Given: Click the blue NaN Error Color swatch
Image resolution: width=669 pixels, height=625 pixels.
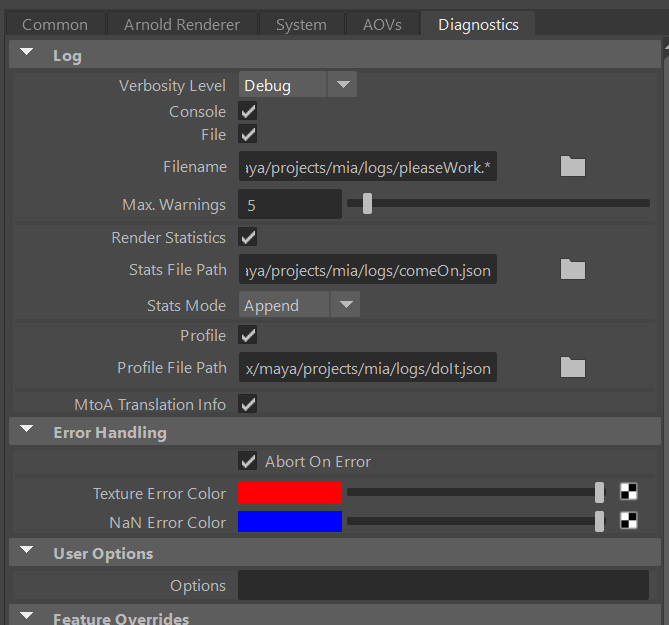Looking at the screenshot, I should 290,522.
